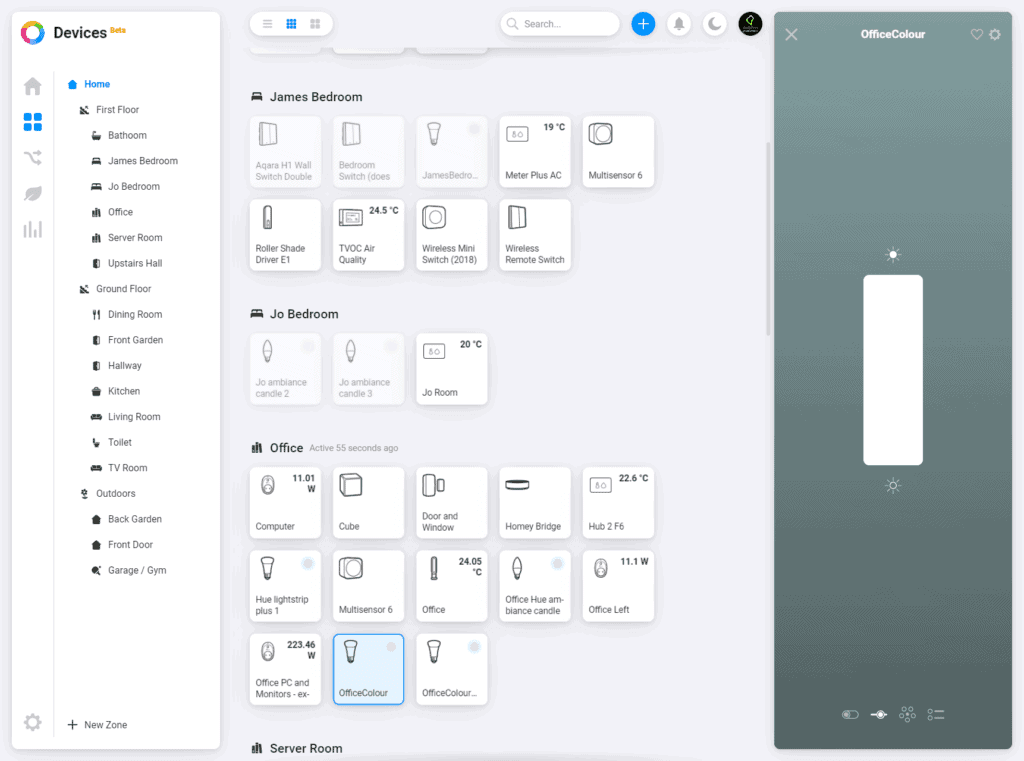Collapse the Outdoors zone

[85, 494]
